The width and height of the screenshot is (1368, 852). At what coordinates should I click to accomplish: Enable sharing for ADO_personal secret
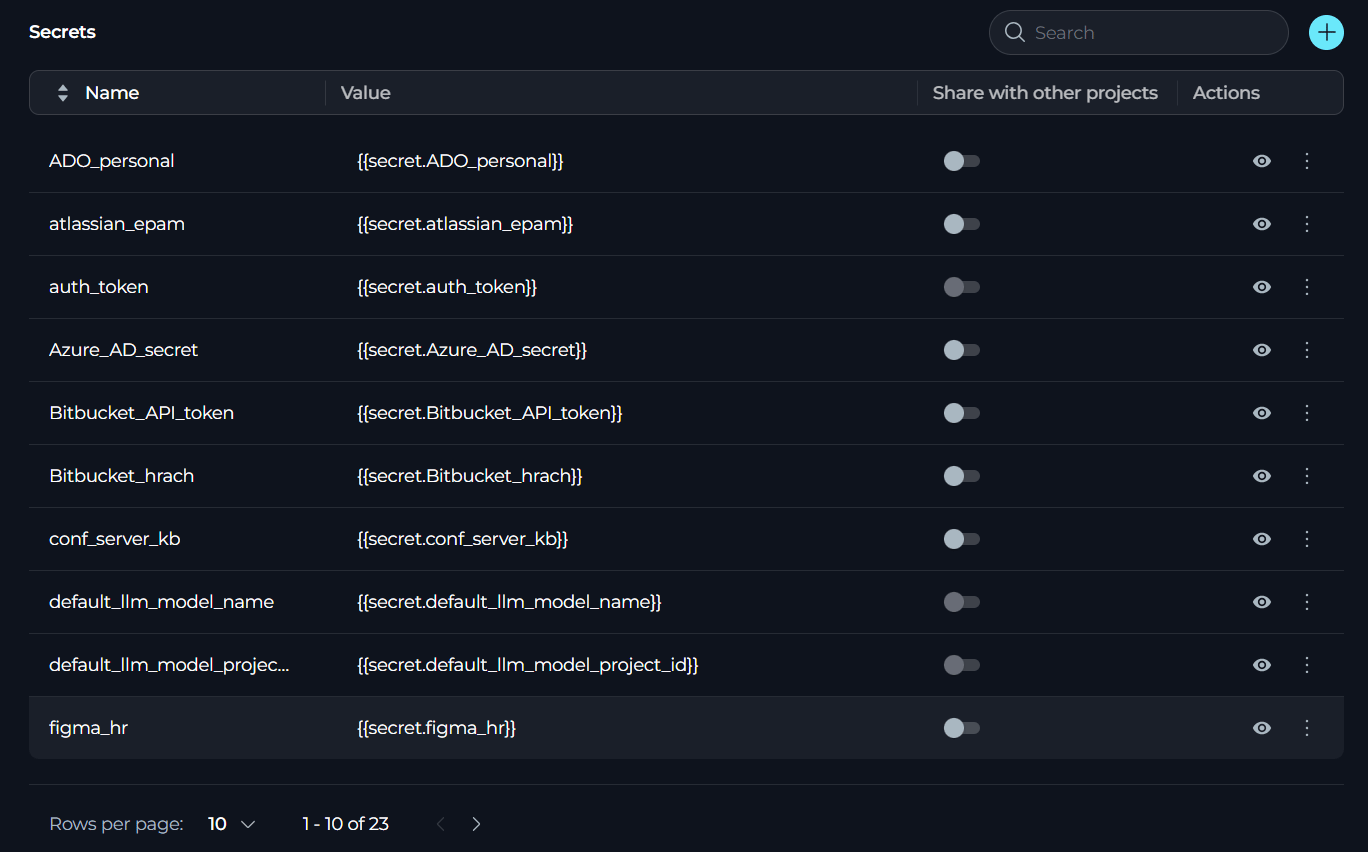962,161
